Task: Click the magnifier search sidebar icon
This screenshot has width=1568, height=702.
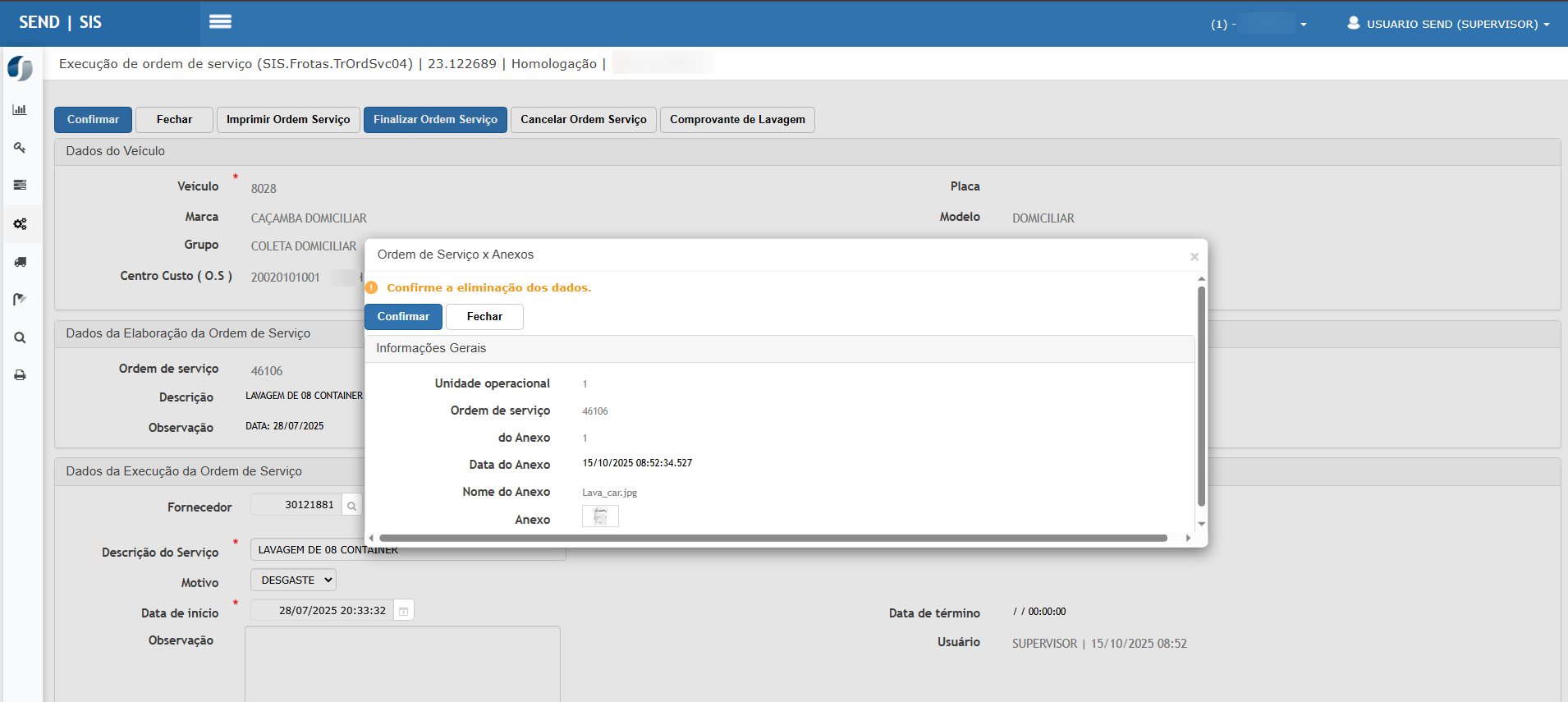Action: (20, 337)
